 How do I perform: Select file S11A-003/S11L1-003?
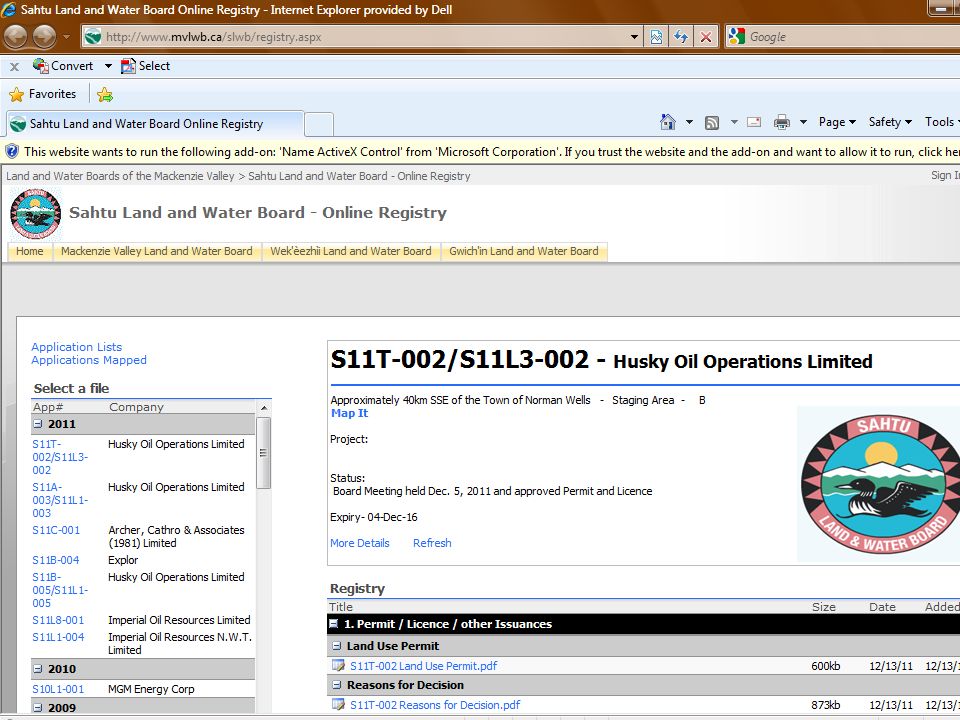pos(60,500)
